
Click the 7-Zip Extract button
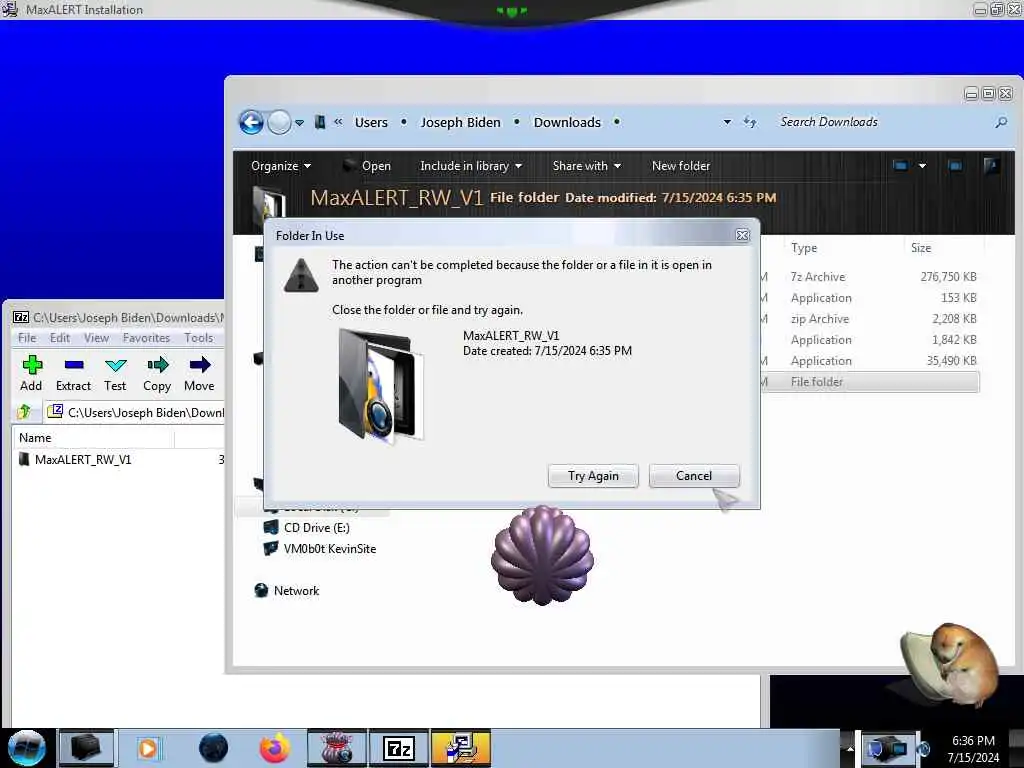73,374
